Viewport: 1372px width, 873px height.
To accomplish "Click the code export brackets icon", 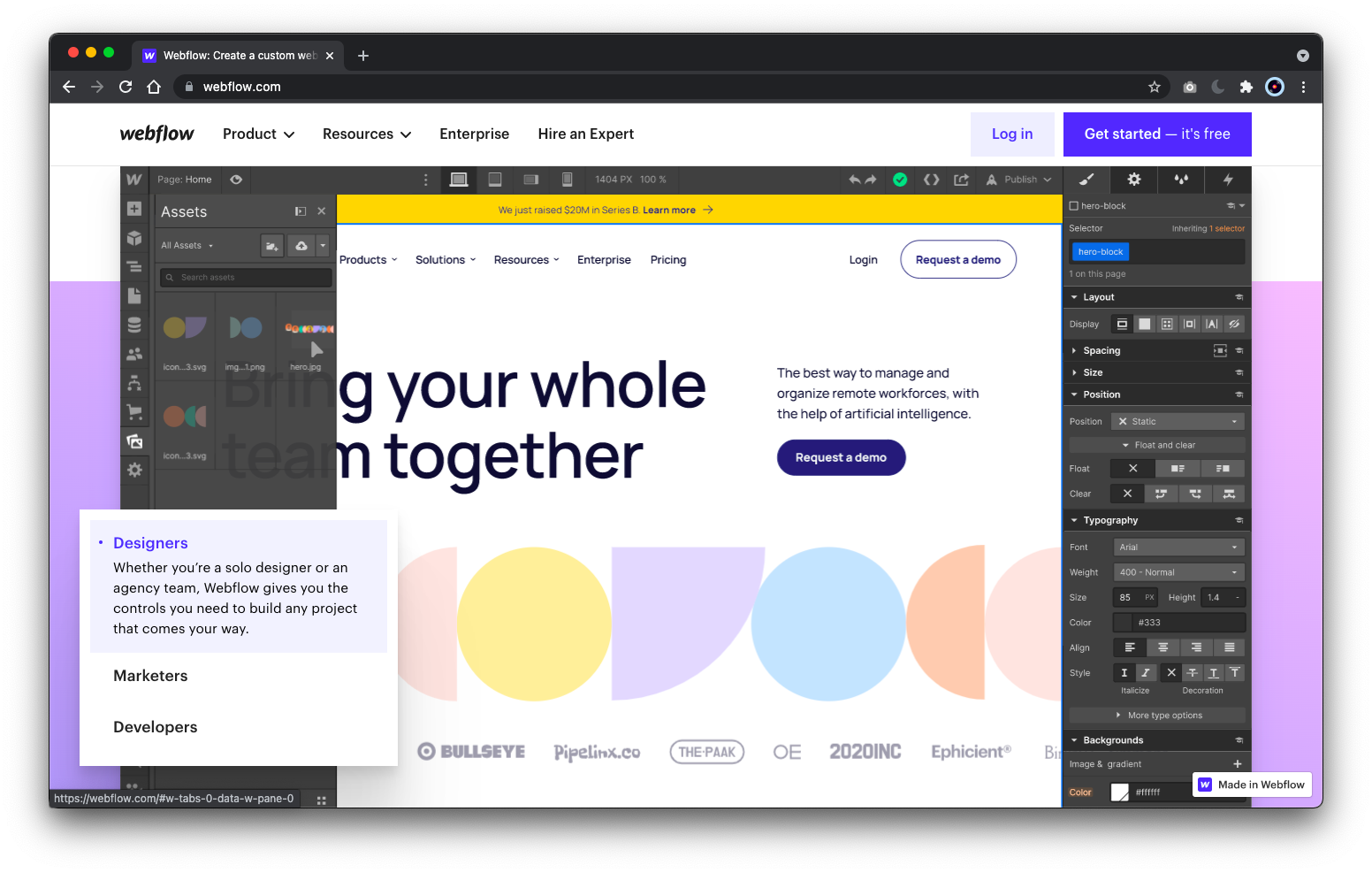I will click(x=931, y=180).
